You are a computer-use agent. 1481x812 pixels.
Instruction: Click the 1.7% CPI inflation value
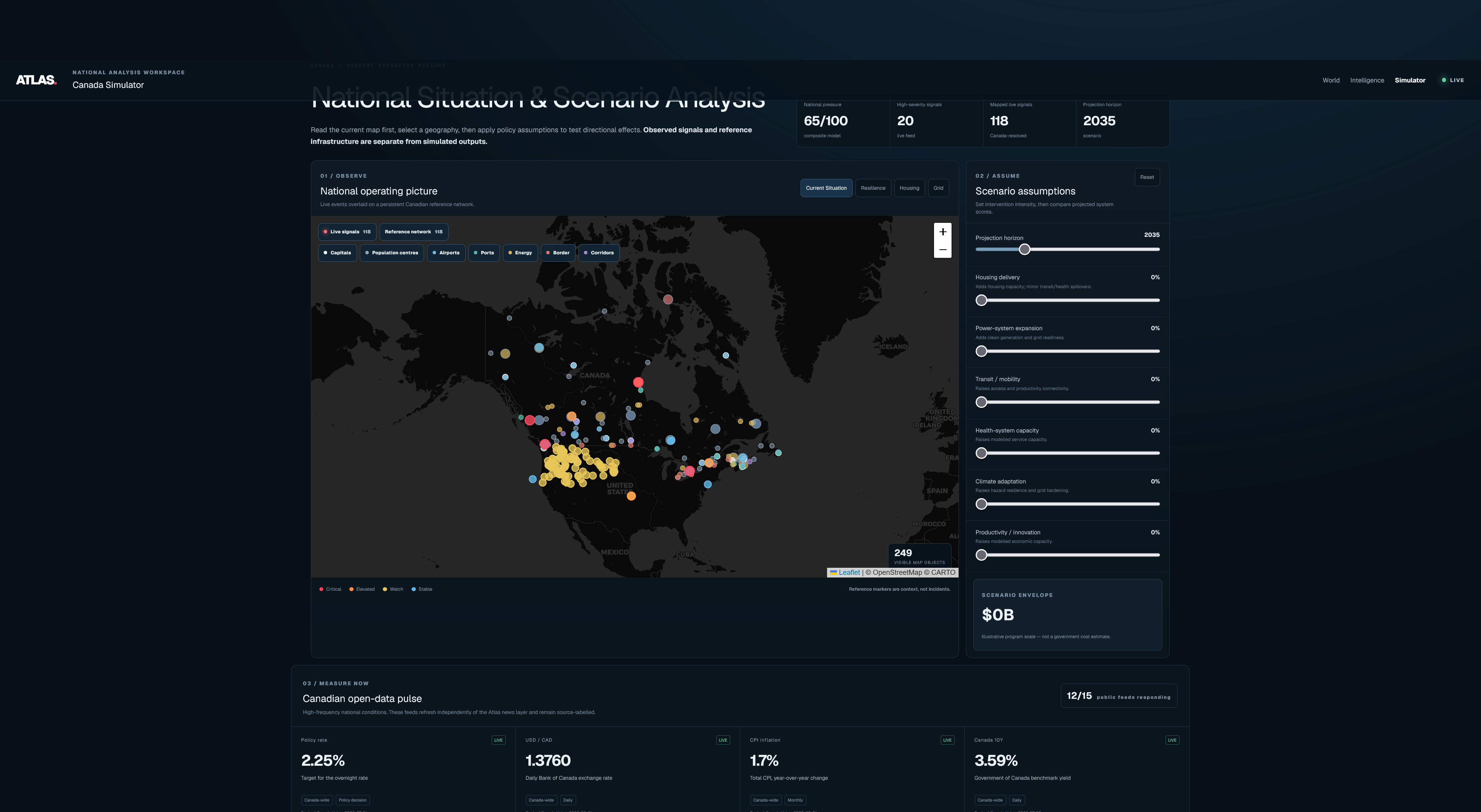click(764, 761)
